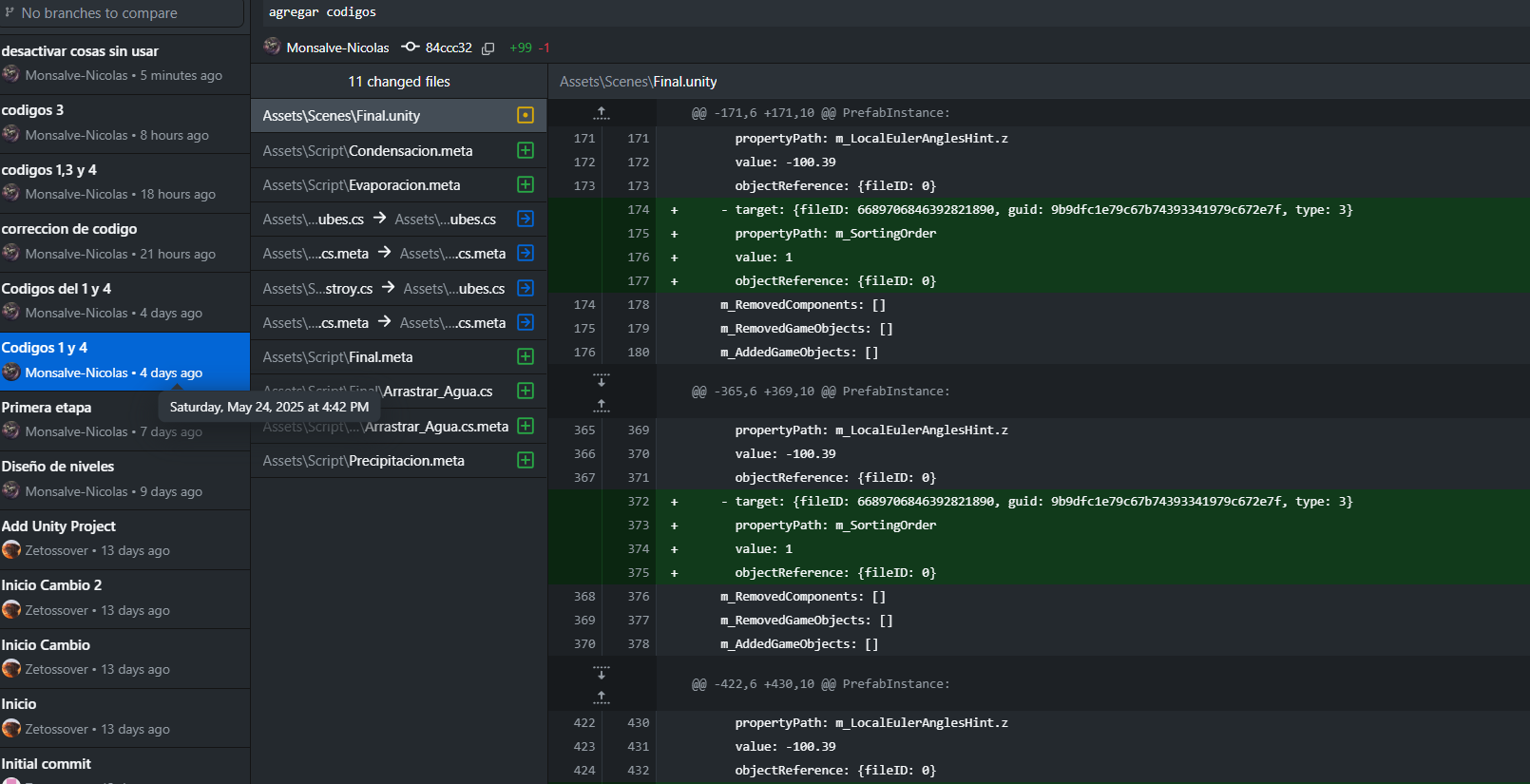Click the added icon beside Precipitacion.meta
Image resolution: width=1530 pixels, height=784 pixels.
(x=526, y=460)
